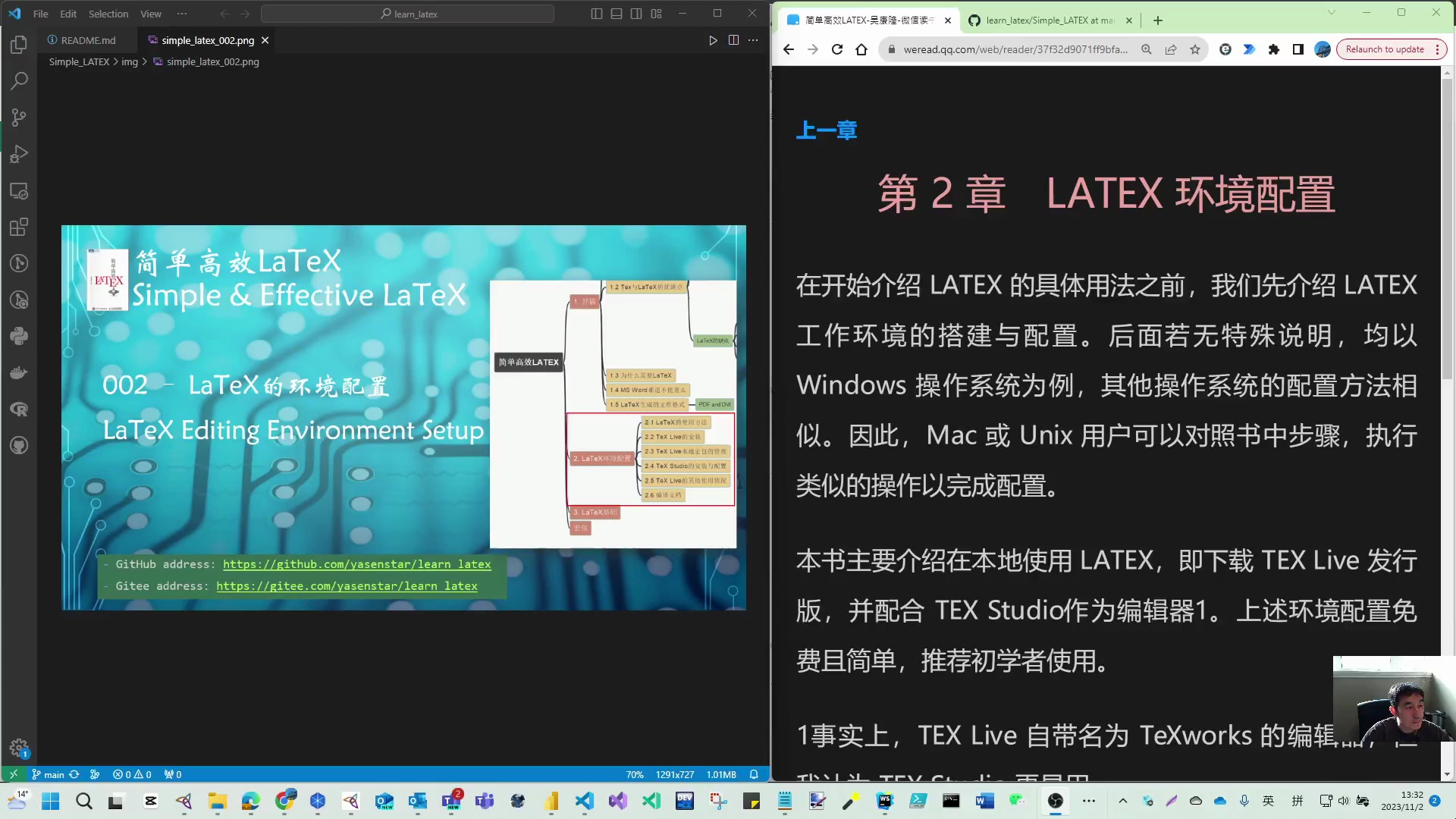This screenshot has width=1456, height=819.
Task: Click the Simple_LATEX breadcrumb
Action: (x=80, y=61)
